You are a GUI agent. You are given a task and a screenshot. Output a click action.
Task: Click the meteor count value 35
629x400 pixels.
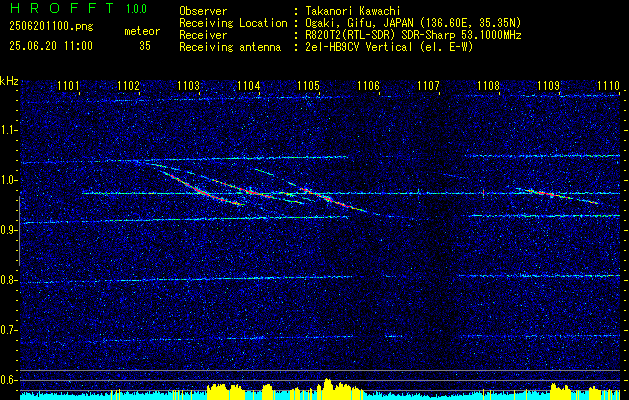[x=145, y=46]
